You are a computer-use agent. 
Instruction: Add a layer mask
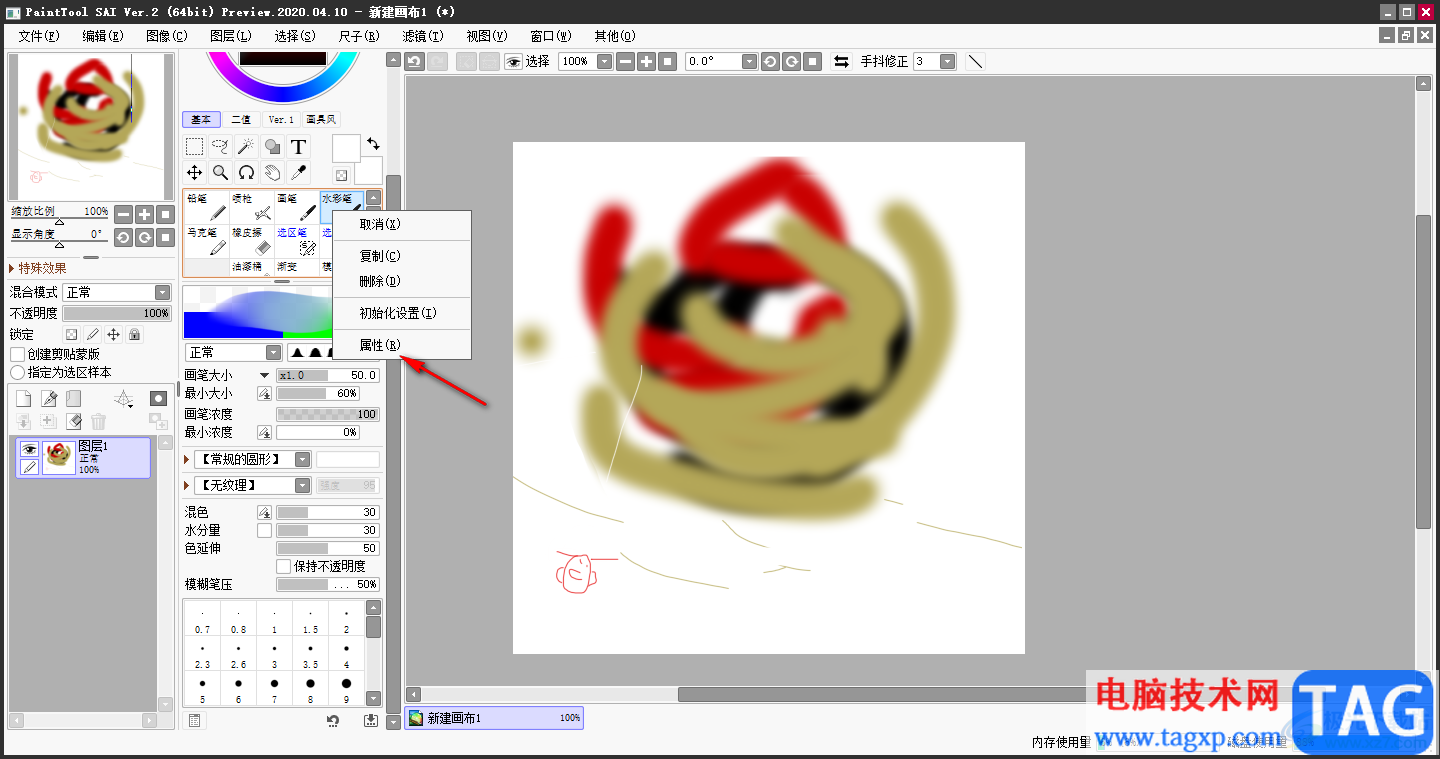tap(158, 399)
